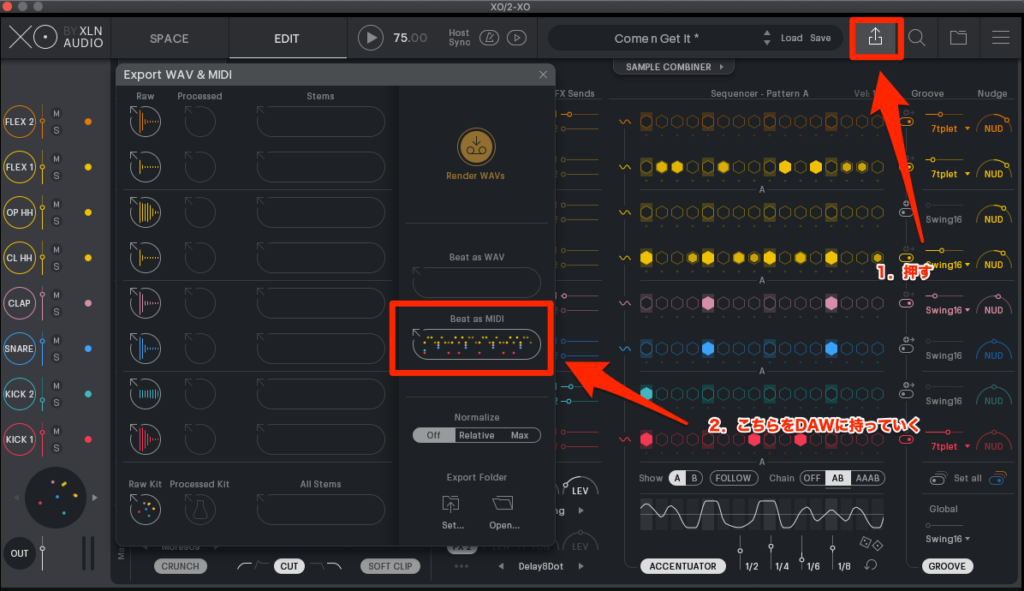This screenshot has height=591, width=1024.
Task: Solo the SNARE channel
Action: click(57, 357)
